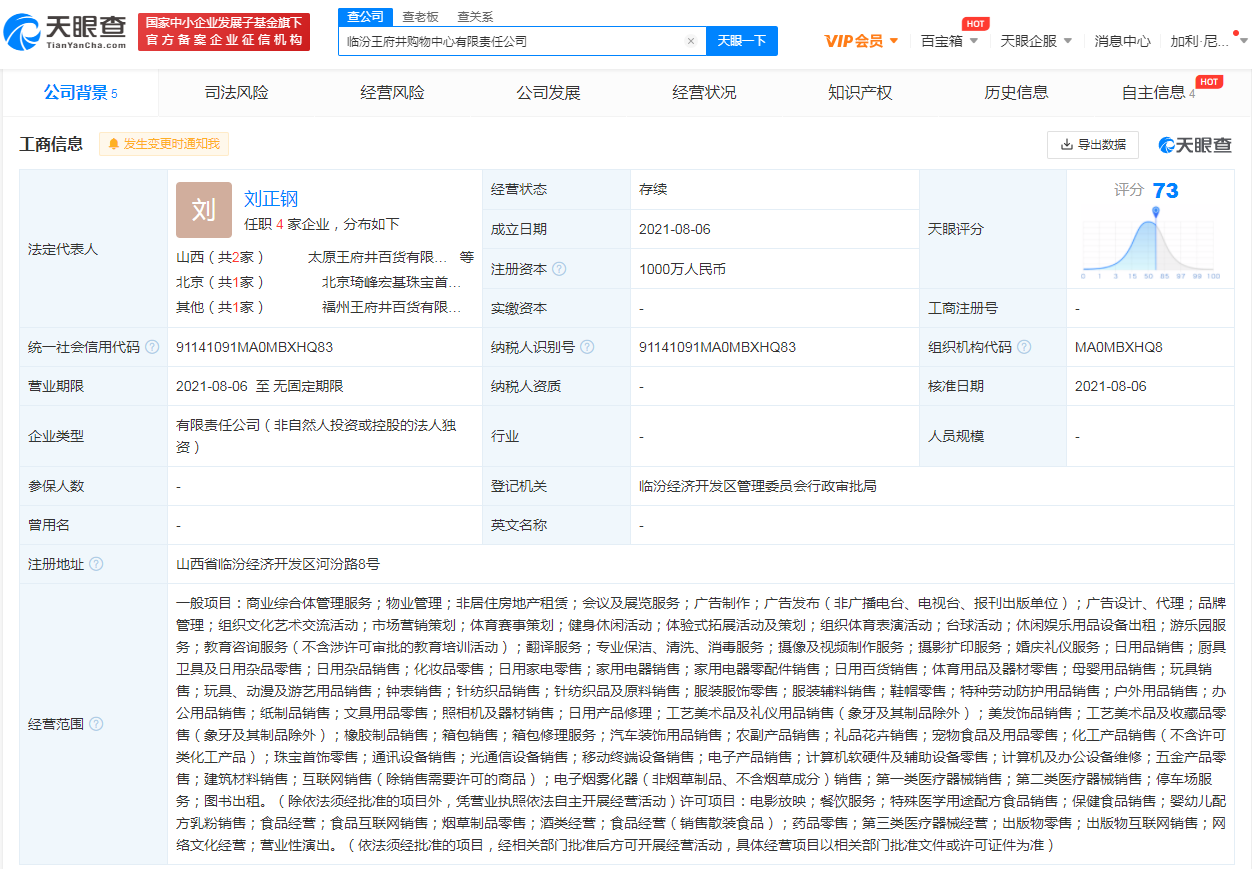Select the 司法风险 tab
This screenshot has width=1252, height=869.
(237, 93)
